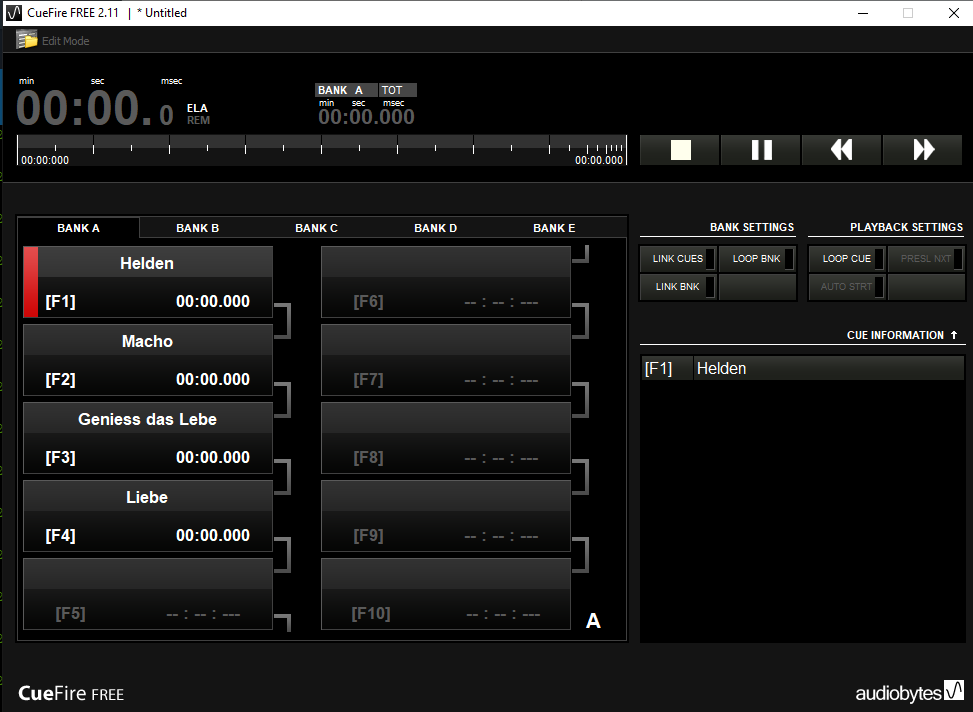Click the link bracket between F2 and F3
Screen dimensions: 973x712
283,399
